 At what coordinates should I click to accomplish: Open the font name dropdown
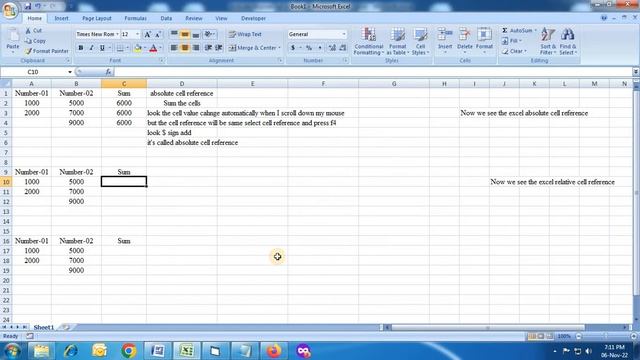(117, 34)
